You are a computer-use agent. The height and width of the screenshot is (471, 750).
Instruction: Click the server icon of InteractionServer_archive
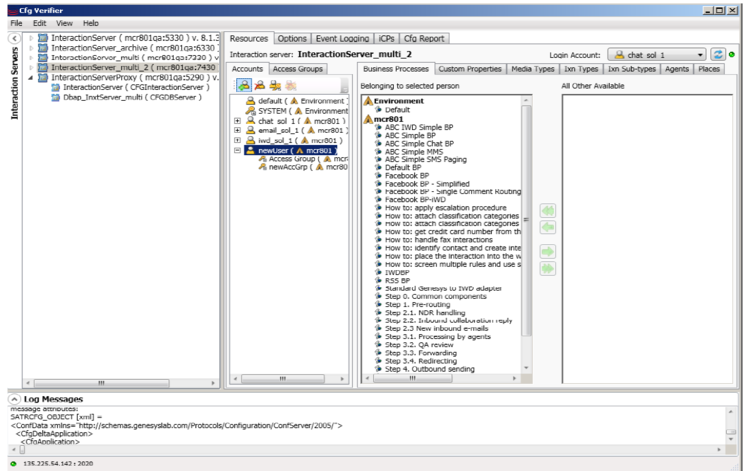click(43, 48)
